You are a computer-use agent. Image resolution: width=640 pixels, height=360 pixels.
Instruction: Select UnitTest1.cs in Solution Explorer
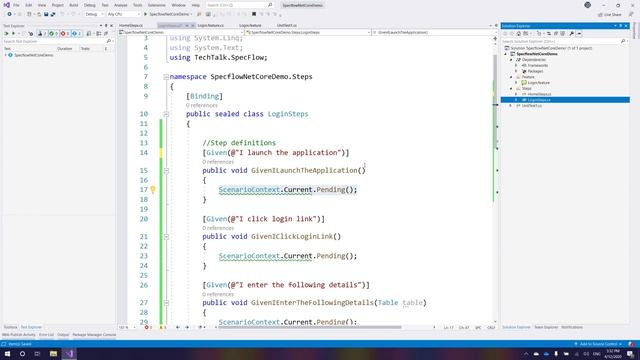pos(531,106)
